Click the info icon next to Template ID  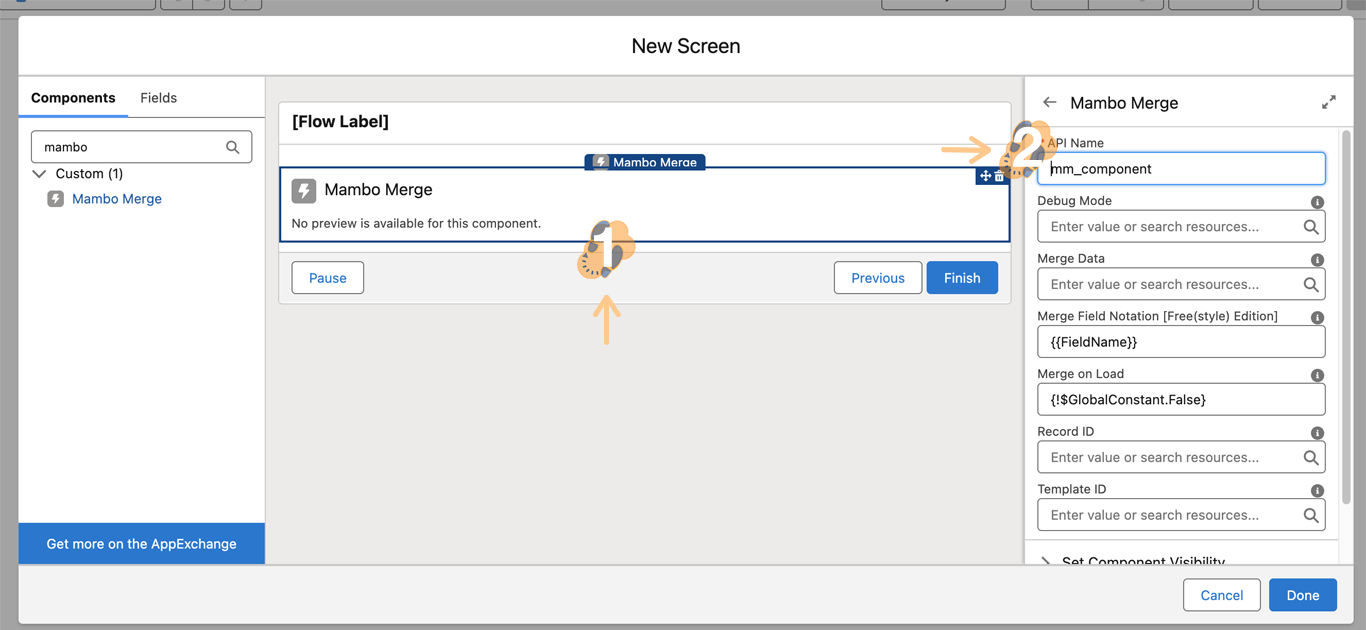pyautogui.click(x=1317, y=491)
